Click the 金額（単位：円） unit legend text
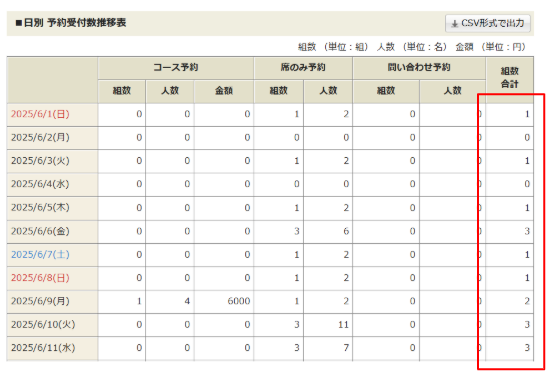This screenshot has height=380, width=553. (x=491, y=47)
